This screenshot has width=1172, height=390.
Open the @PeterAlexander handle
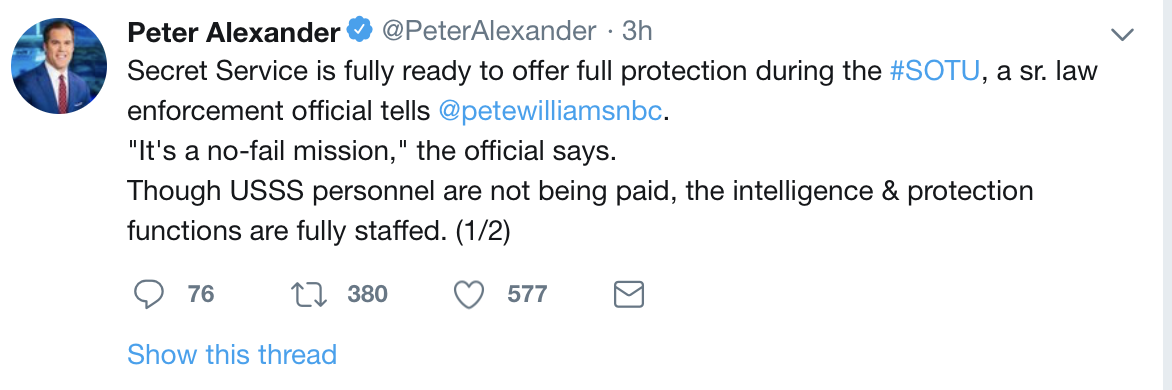[x=489, y=31]
